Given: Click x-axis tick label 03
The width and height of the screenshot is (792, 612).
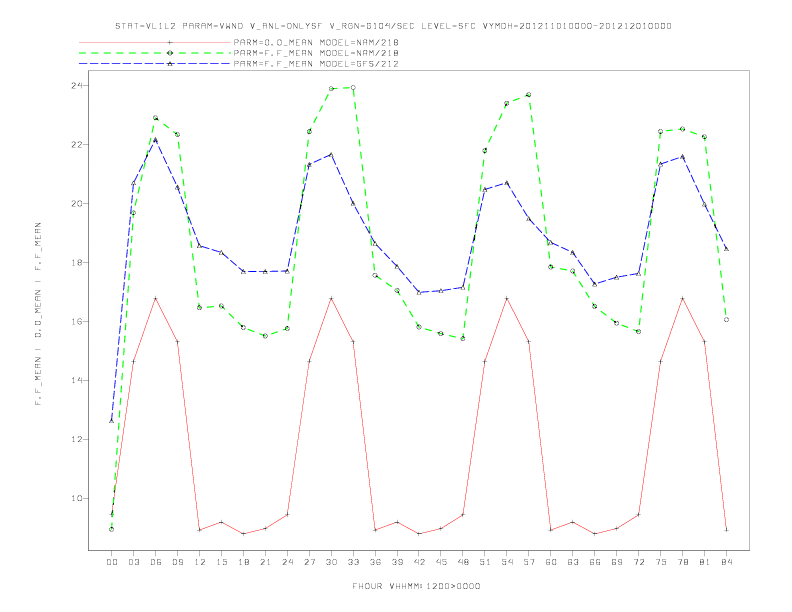Looking at the screenshot, I should coord(133,562).
